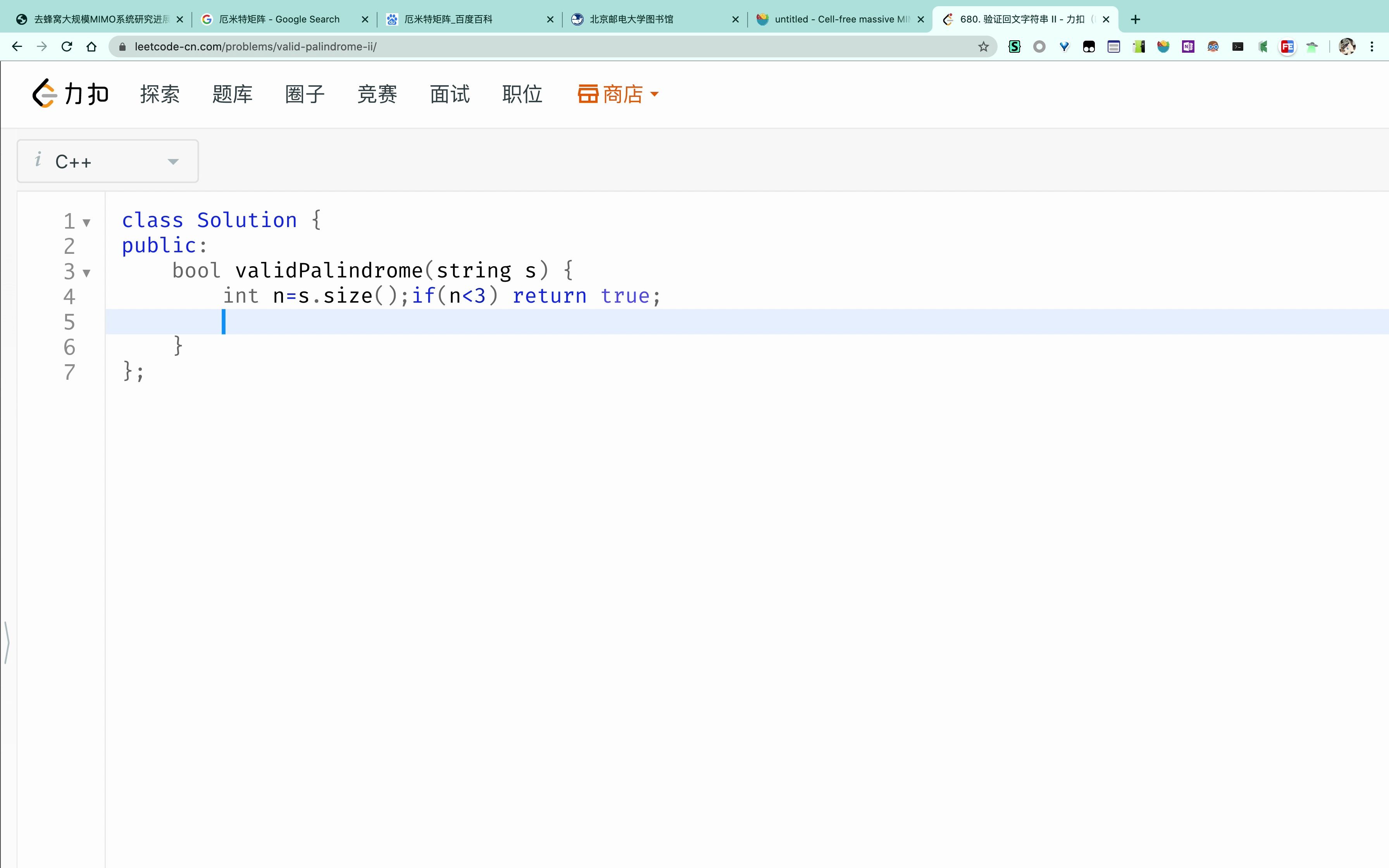Select the 题库 menu item
Screen dimensions: 1389x868
[232, 93]
